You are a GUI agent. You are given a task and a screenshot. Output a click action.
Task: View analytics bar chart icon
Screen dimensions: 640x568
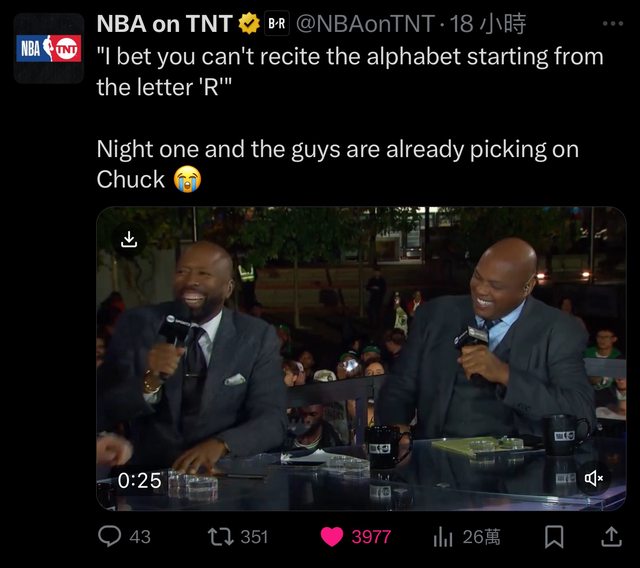(x=443, y=537)
